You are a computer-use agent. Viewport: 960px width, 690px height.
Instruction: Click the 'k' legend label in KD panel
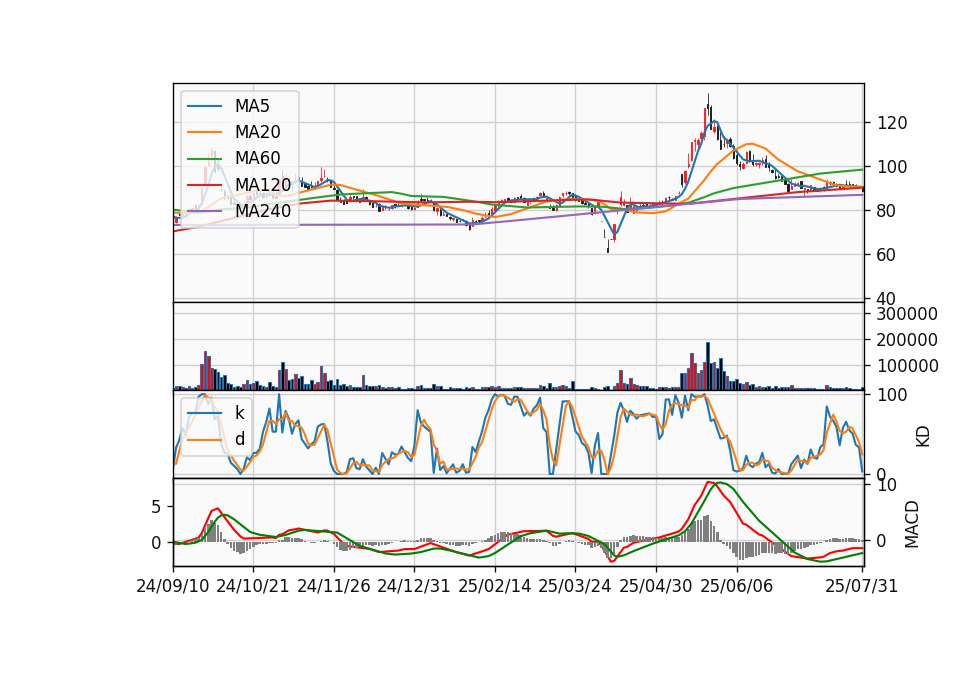[240, 413]
